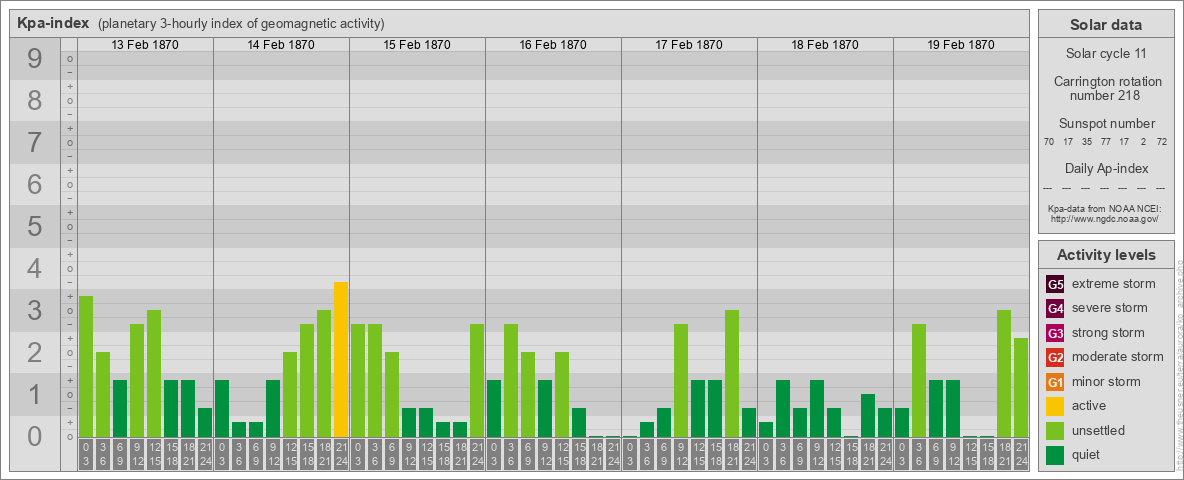Click the Kp axis label 5
This screenshot has width=1184, height=480.
(35, 226)
